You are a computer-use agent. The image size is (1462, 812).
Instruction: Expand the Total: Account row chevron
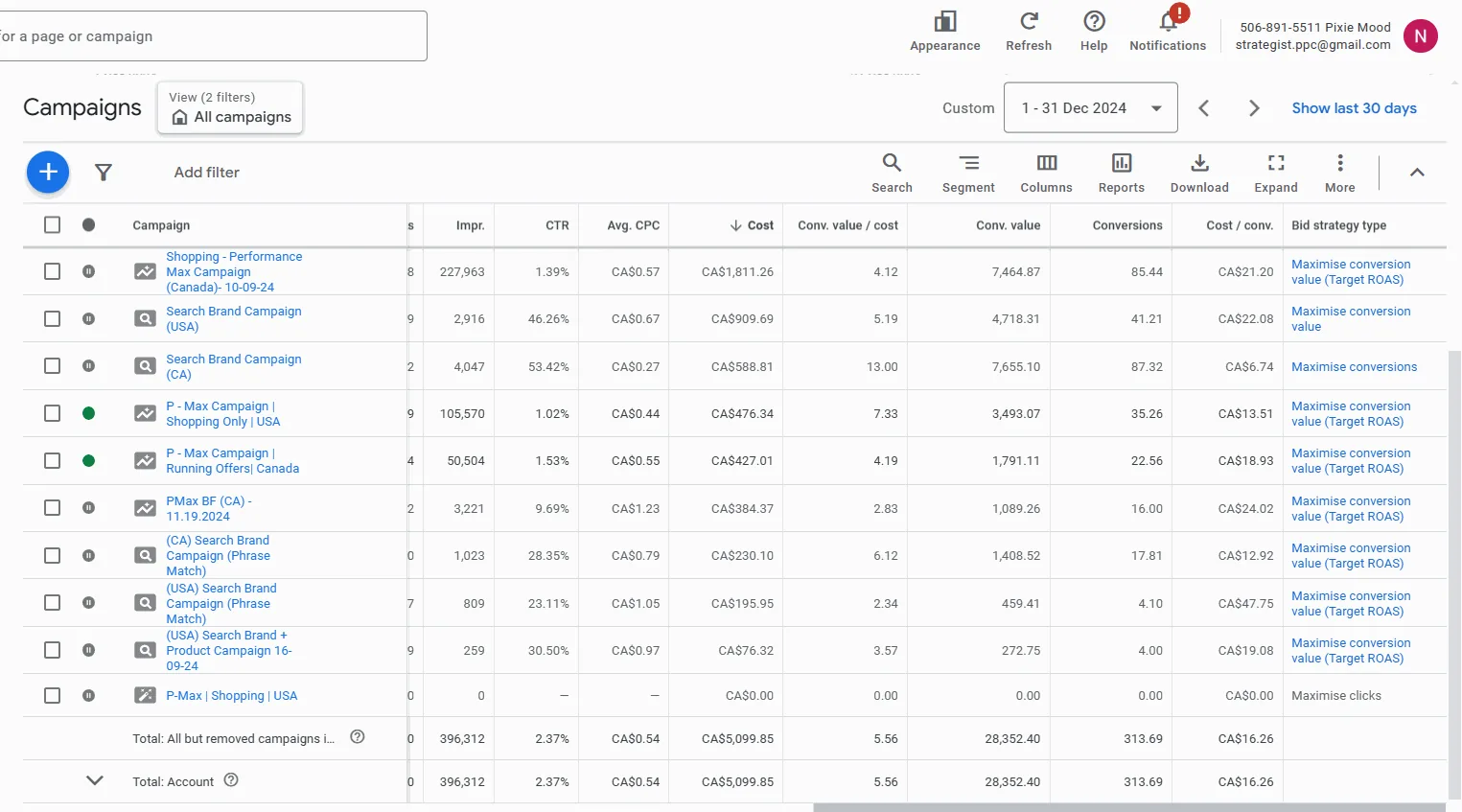95,780
